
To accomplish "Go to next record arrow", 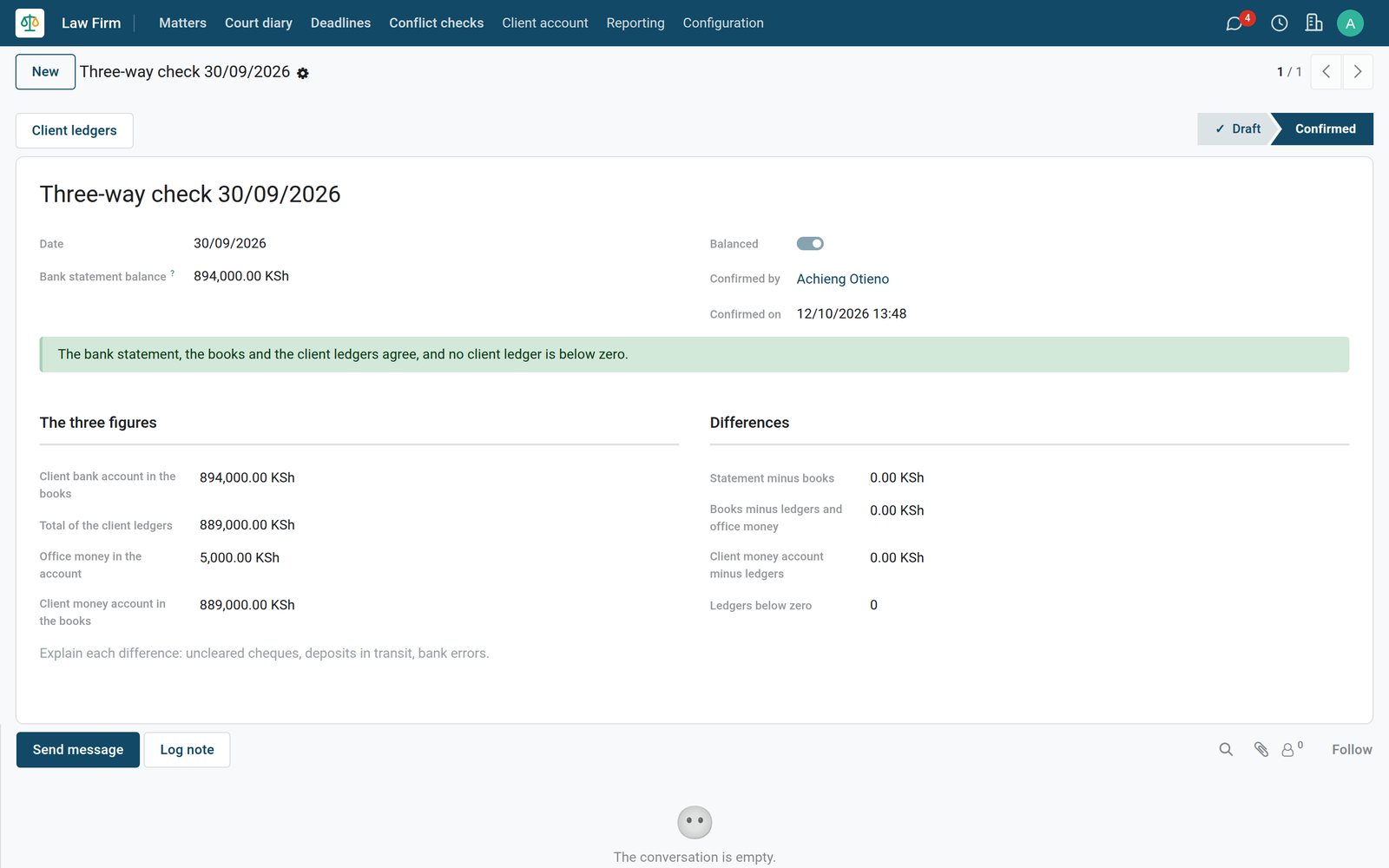I will (1358, 72).
